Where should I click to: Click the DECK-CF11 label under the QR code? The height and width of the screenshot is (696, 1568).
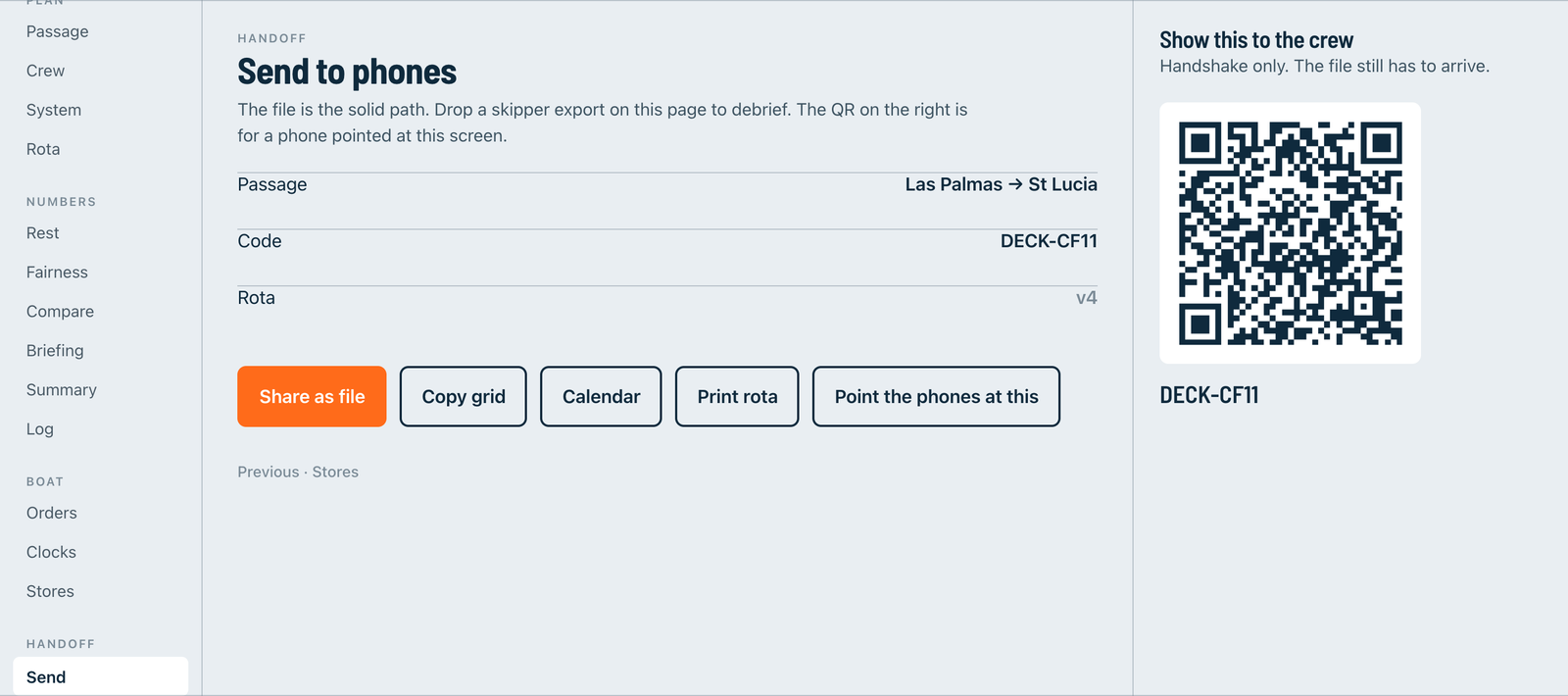tap(1209, 395)
